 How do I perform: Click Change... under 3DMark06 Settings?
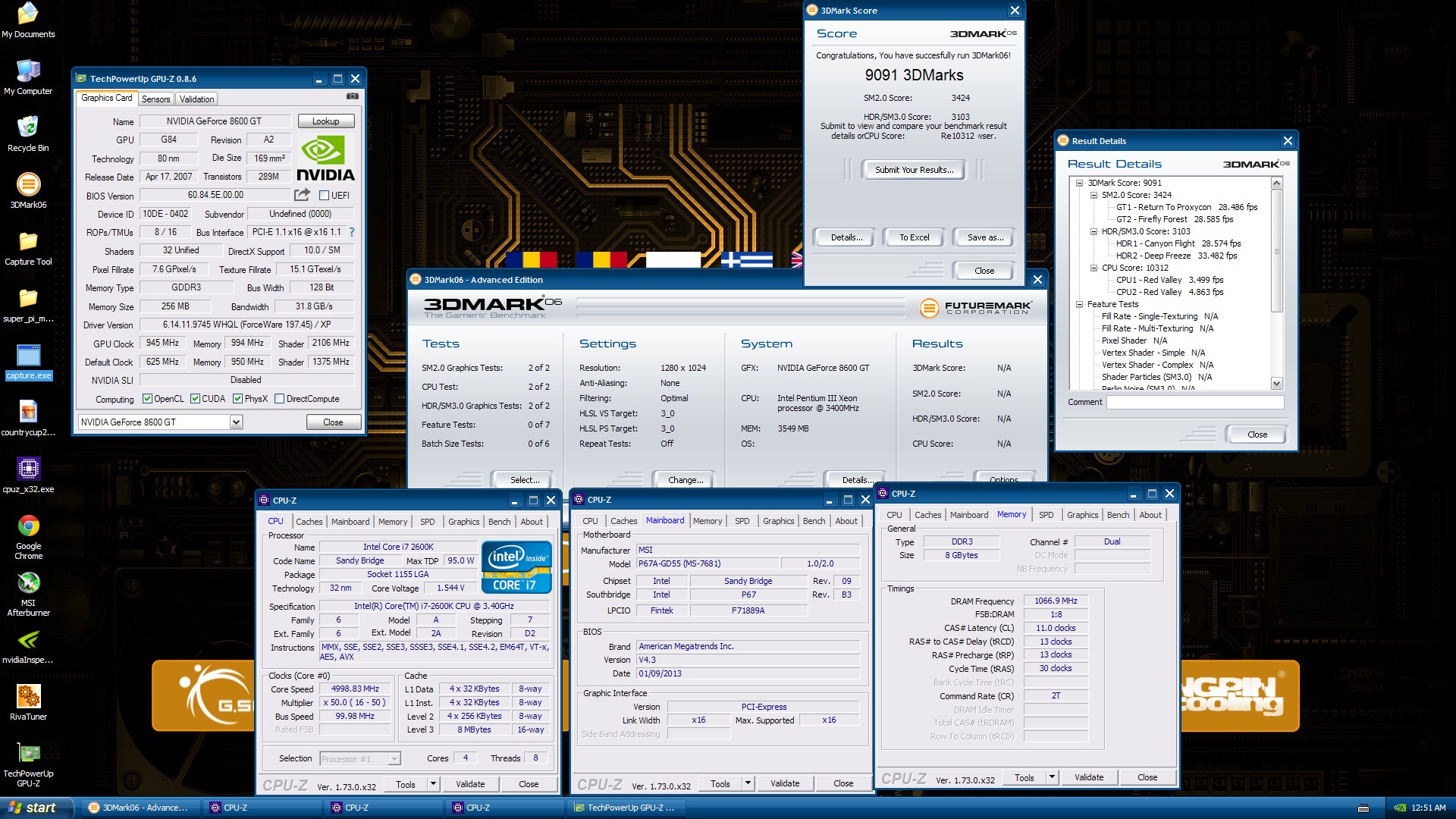click(x=685, y=480)
